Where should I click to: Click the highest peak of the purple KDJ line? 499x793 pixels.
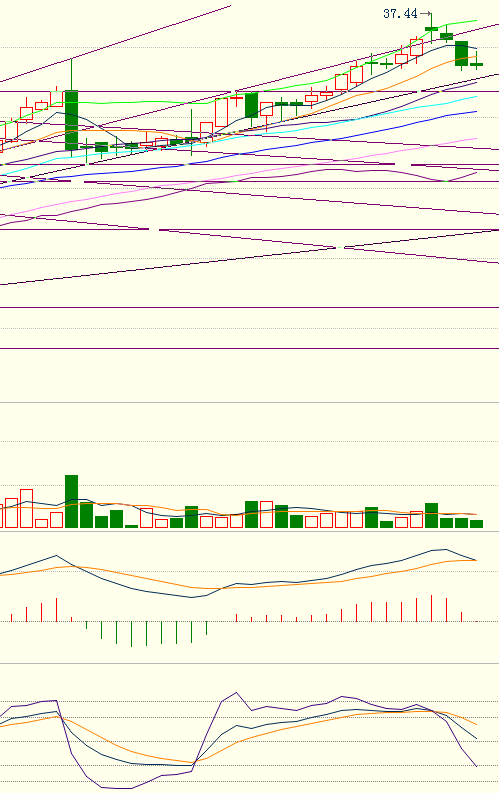236,693
